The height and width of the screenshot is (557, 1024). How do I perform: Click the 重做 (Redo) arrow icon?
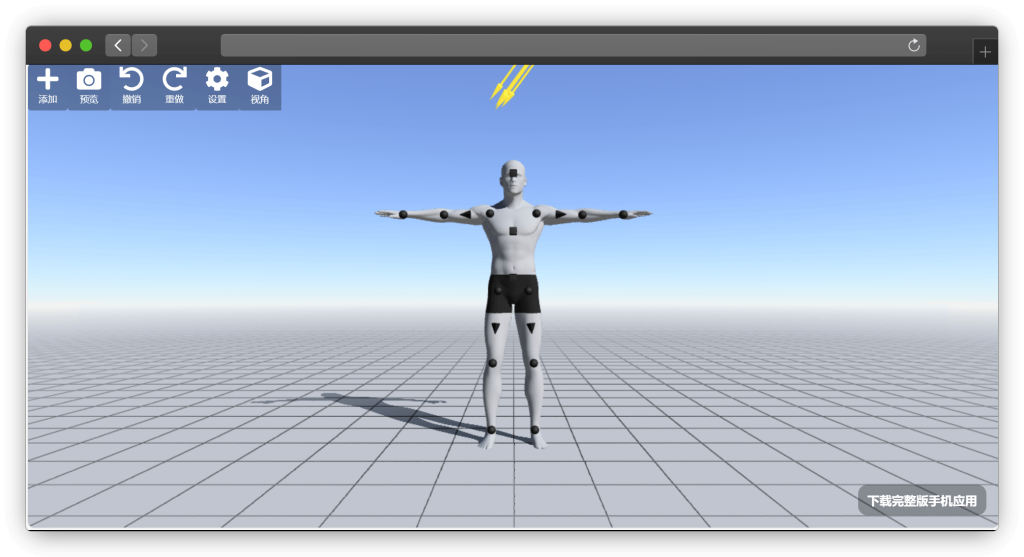(x=174, y=80)
